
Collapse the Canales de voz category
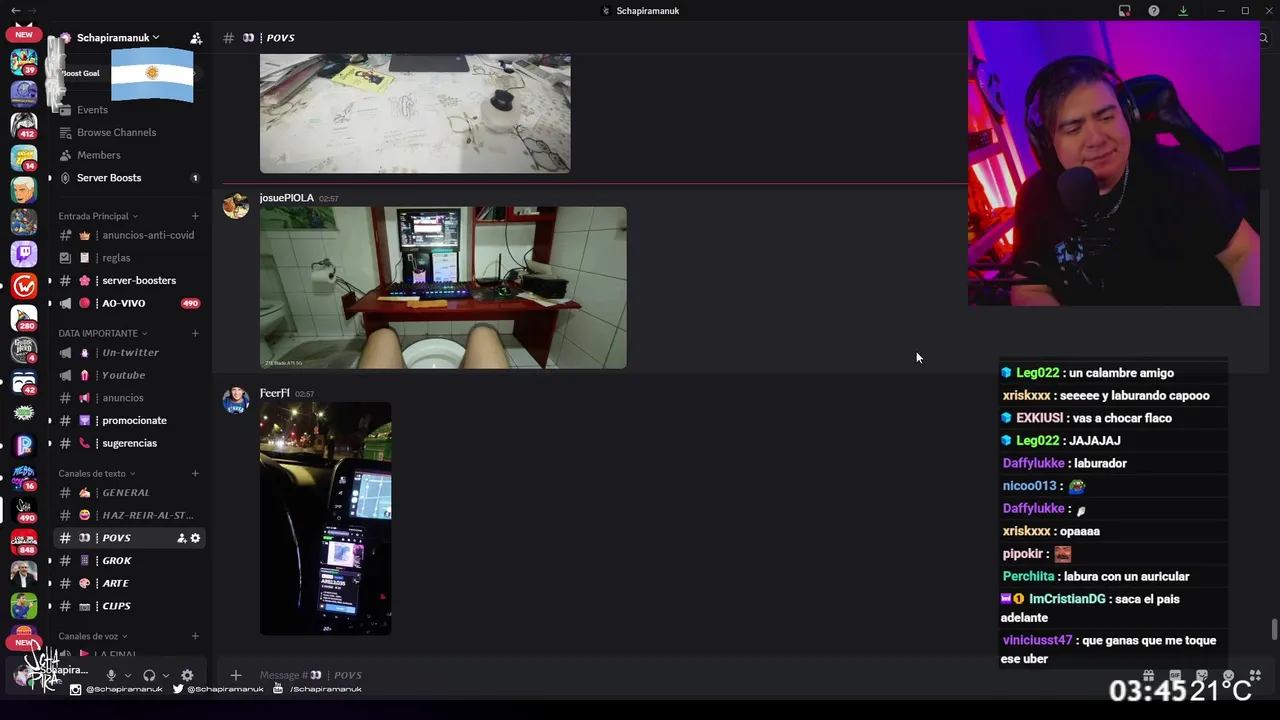point(93,636)
